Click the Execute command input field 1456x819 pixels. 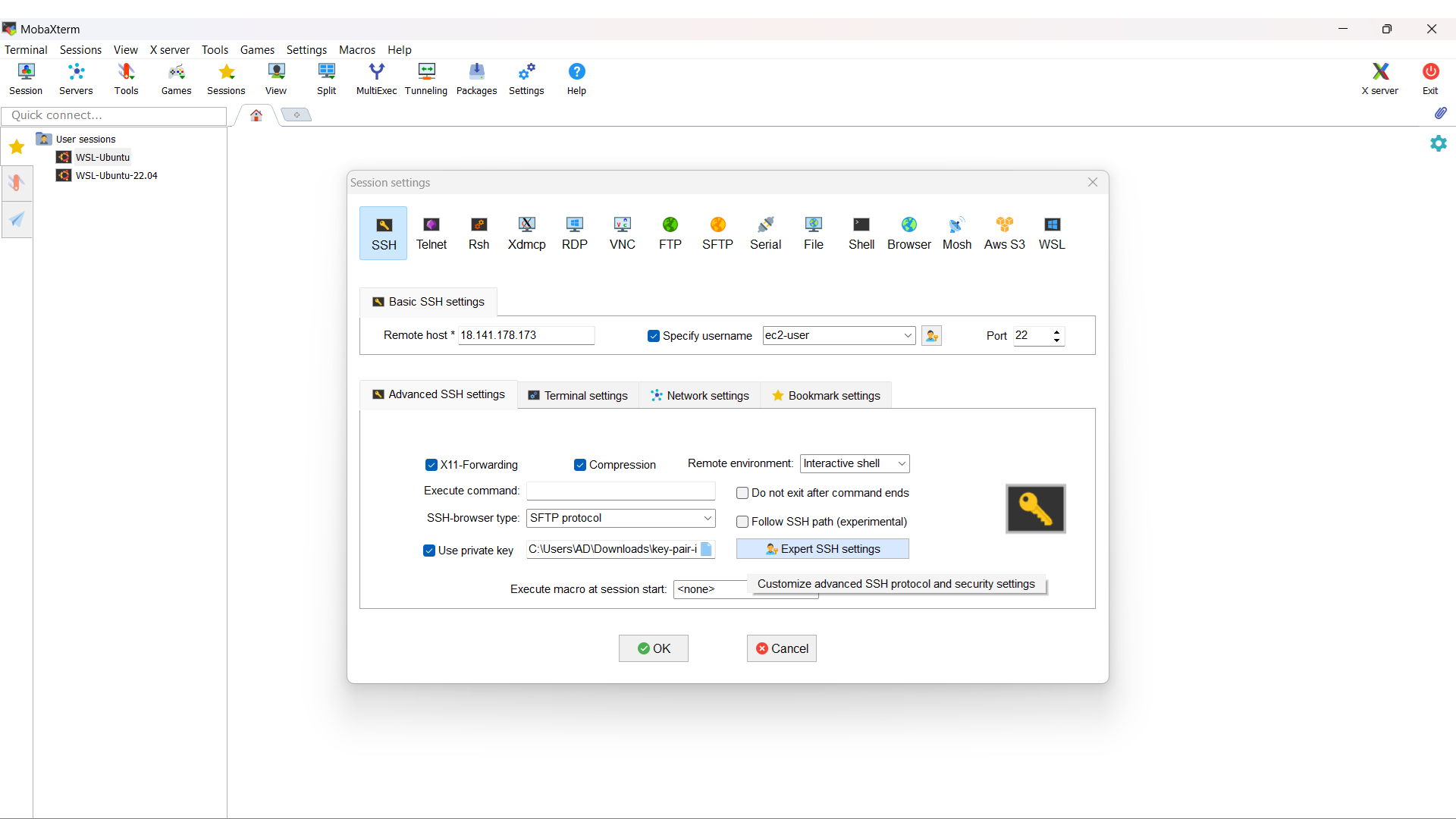[x=620, y=491]
